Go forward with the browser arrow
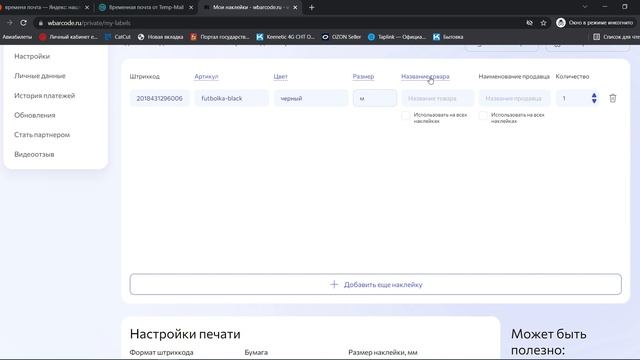The height and width of the screenshot is (360, 640). [9, 23]
